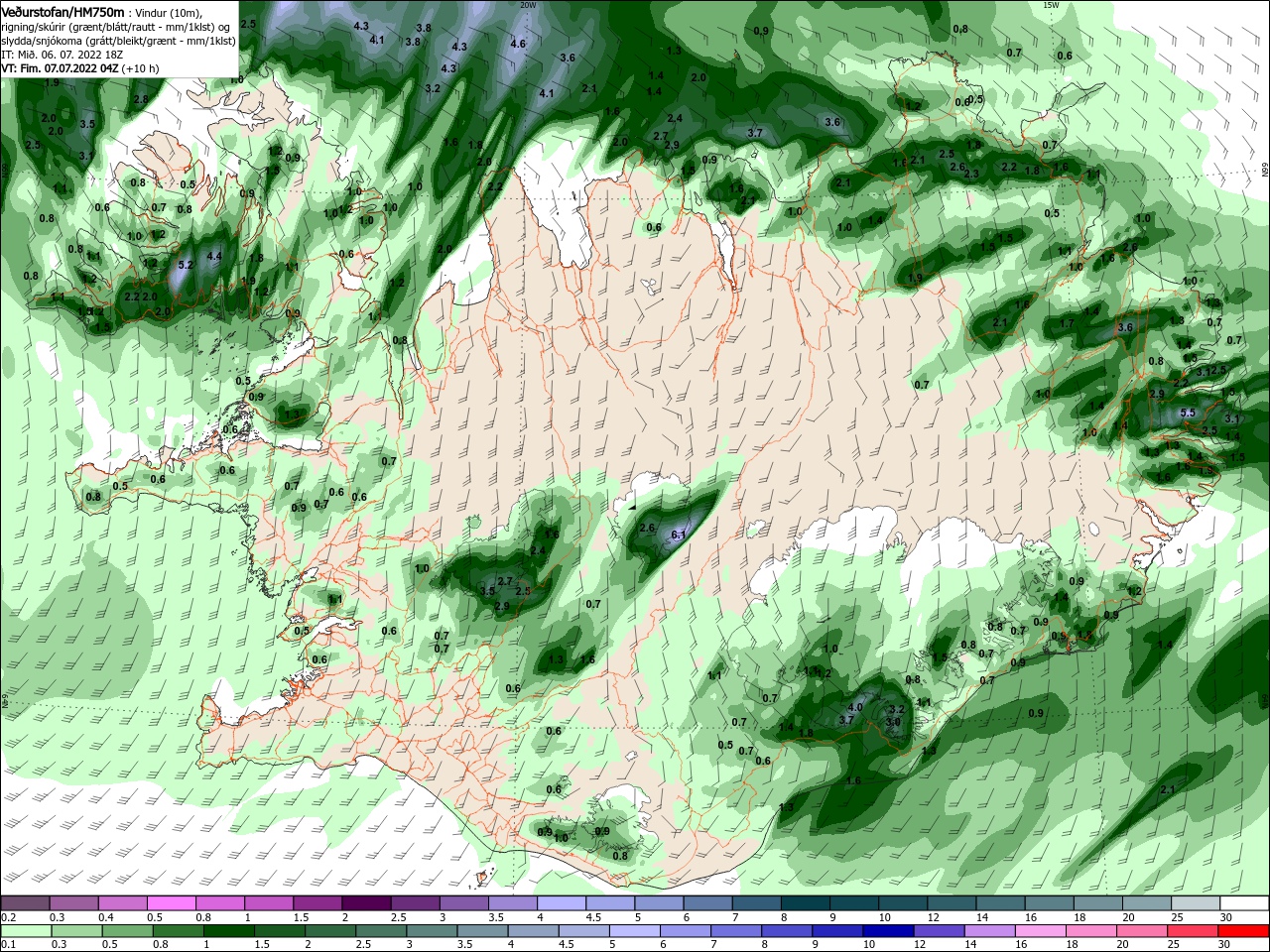1270x952 pixels.
Task: Pick darkest purple swatch between 2 and 2.5
Action: tap(366, 902)
